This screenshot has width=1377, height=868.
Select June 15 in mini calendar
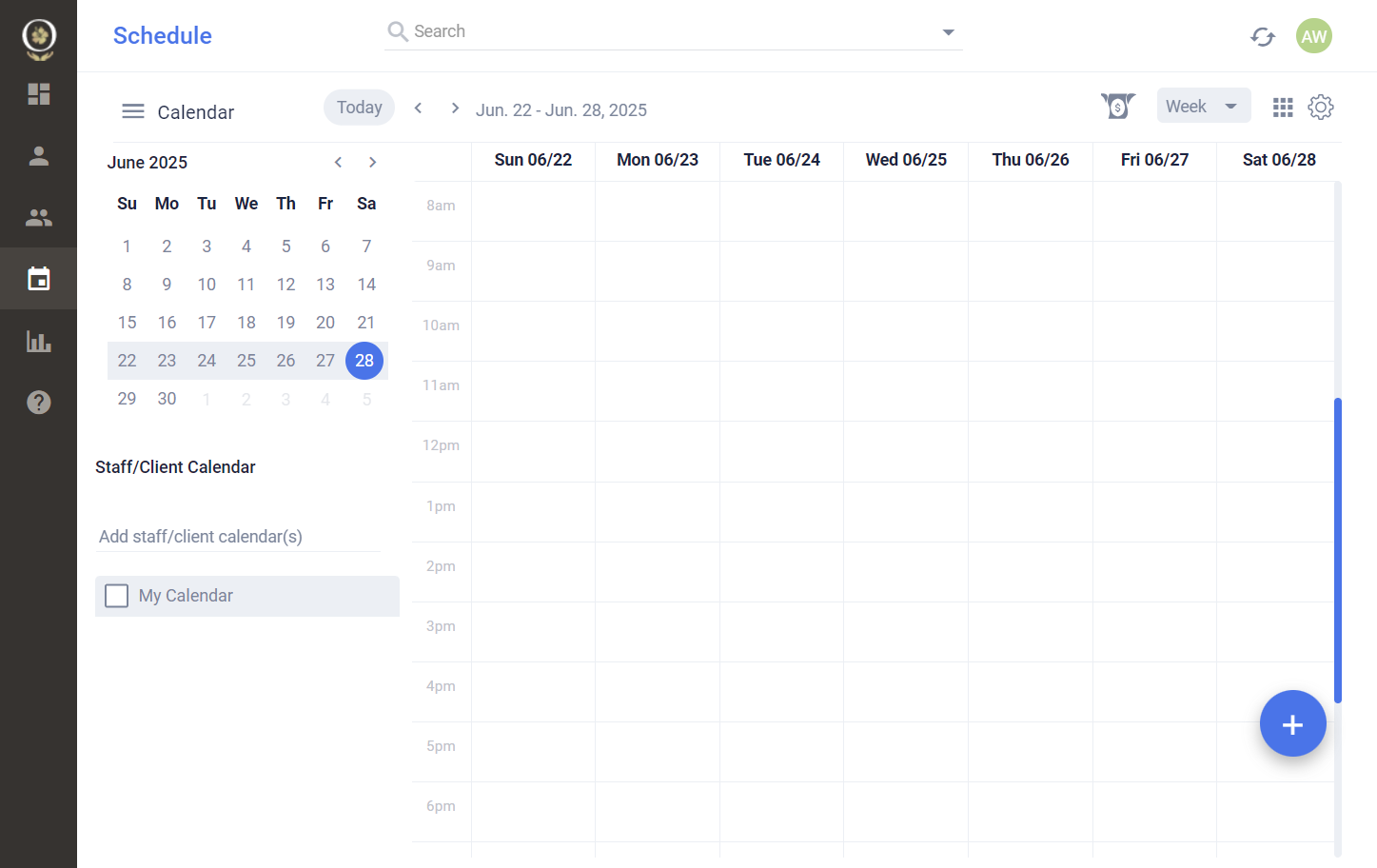pos(127,323)
